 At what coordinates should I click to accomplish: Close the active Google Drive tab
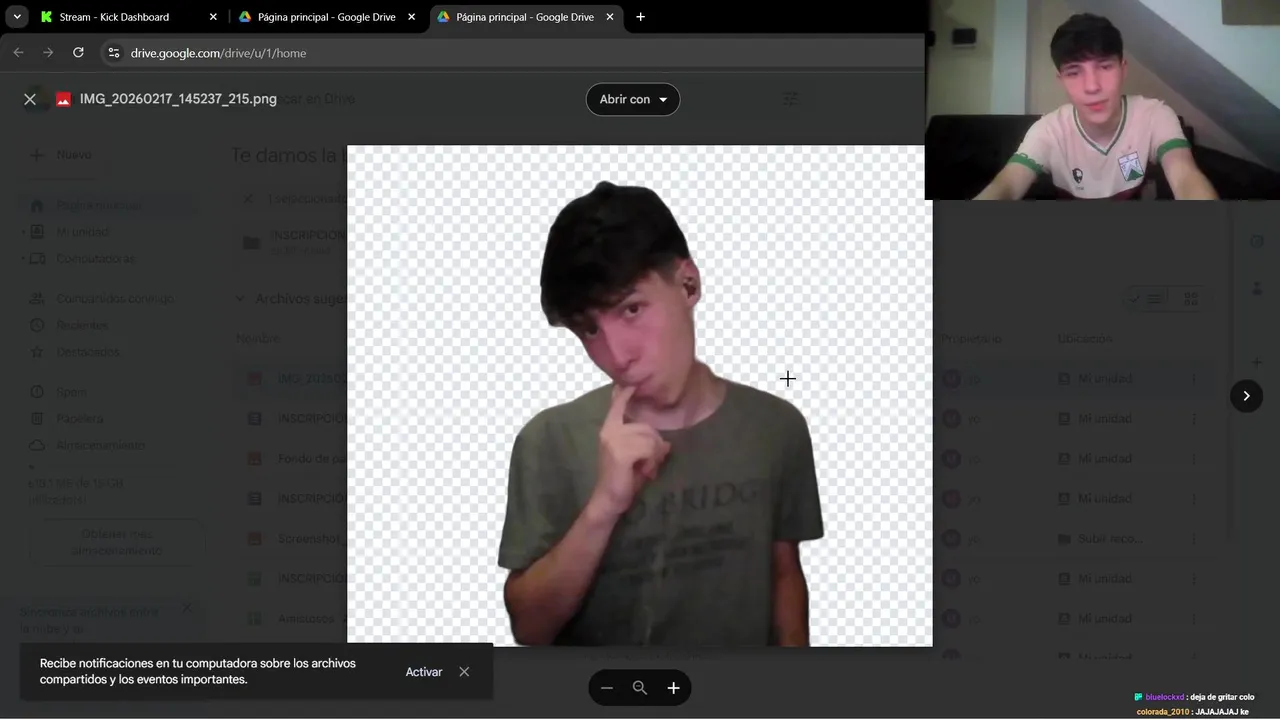point(610,17)
